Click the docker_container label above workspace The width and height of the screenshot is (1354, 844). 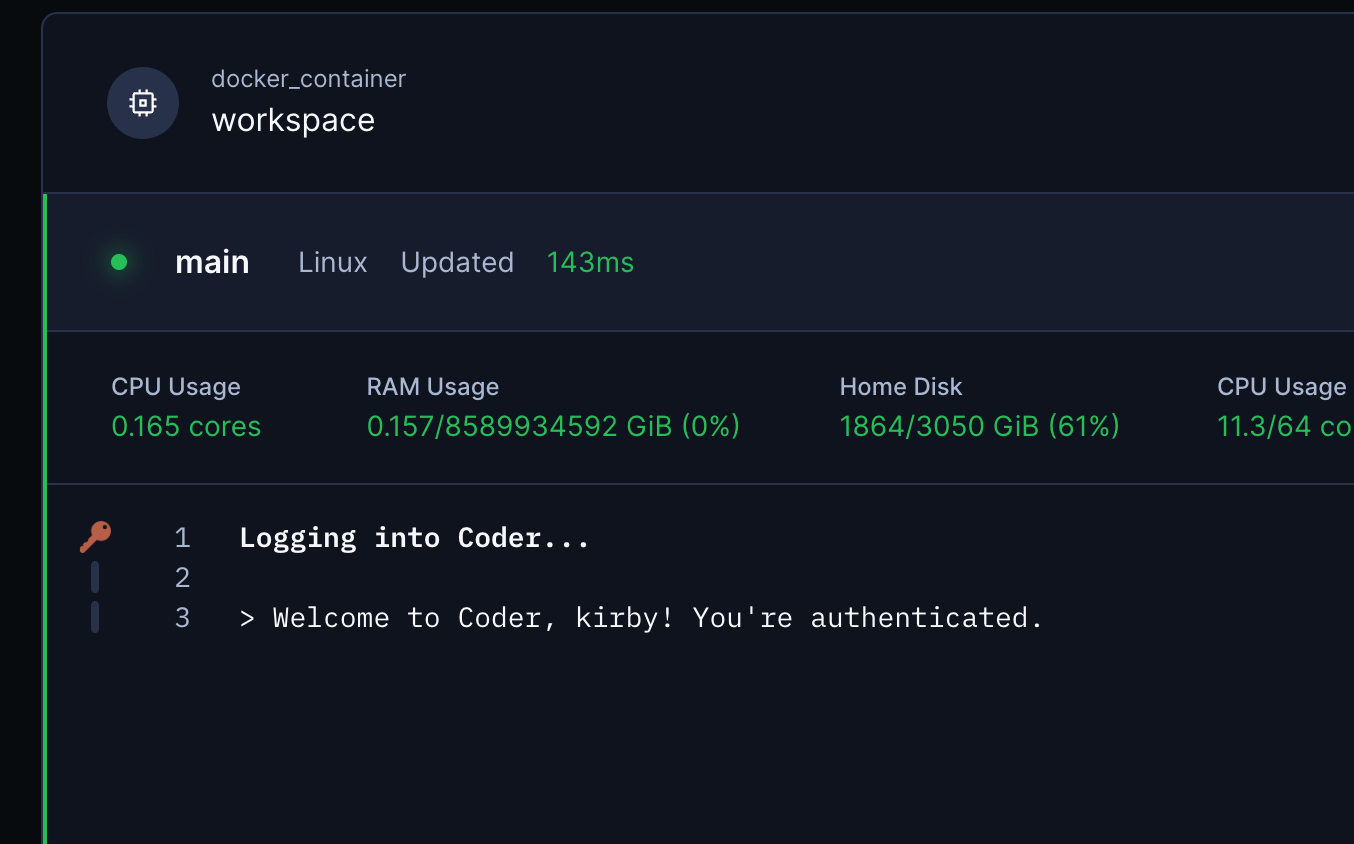click(308, 78)
